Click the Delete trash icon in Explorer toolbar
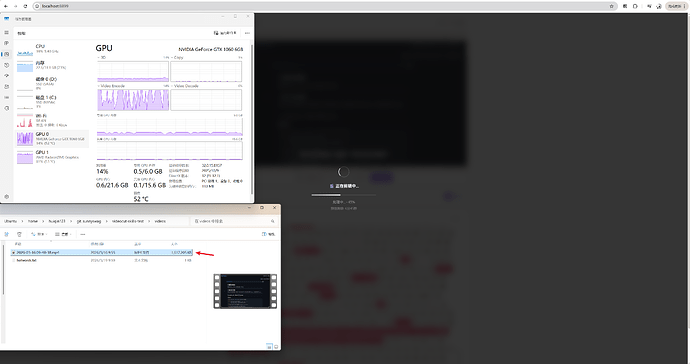690x364 pixels. tap(19, 234)
